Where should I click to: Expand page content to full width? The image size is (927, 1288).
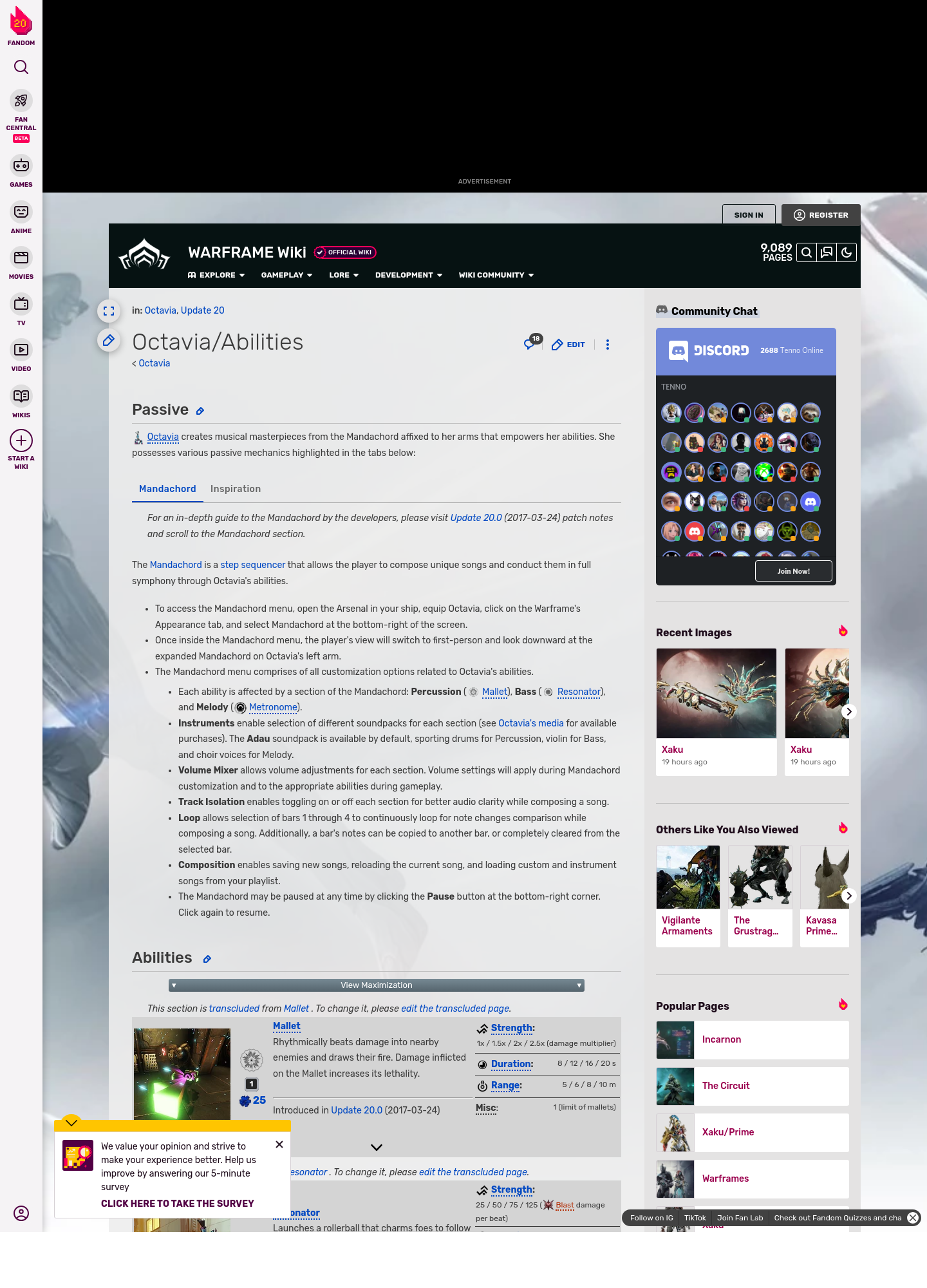(x=109, y=311)
